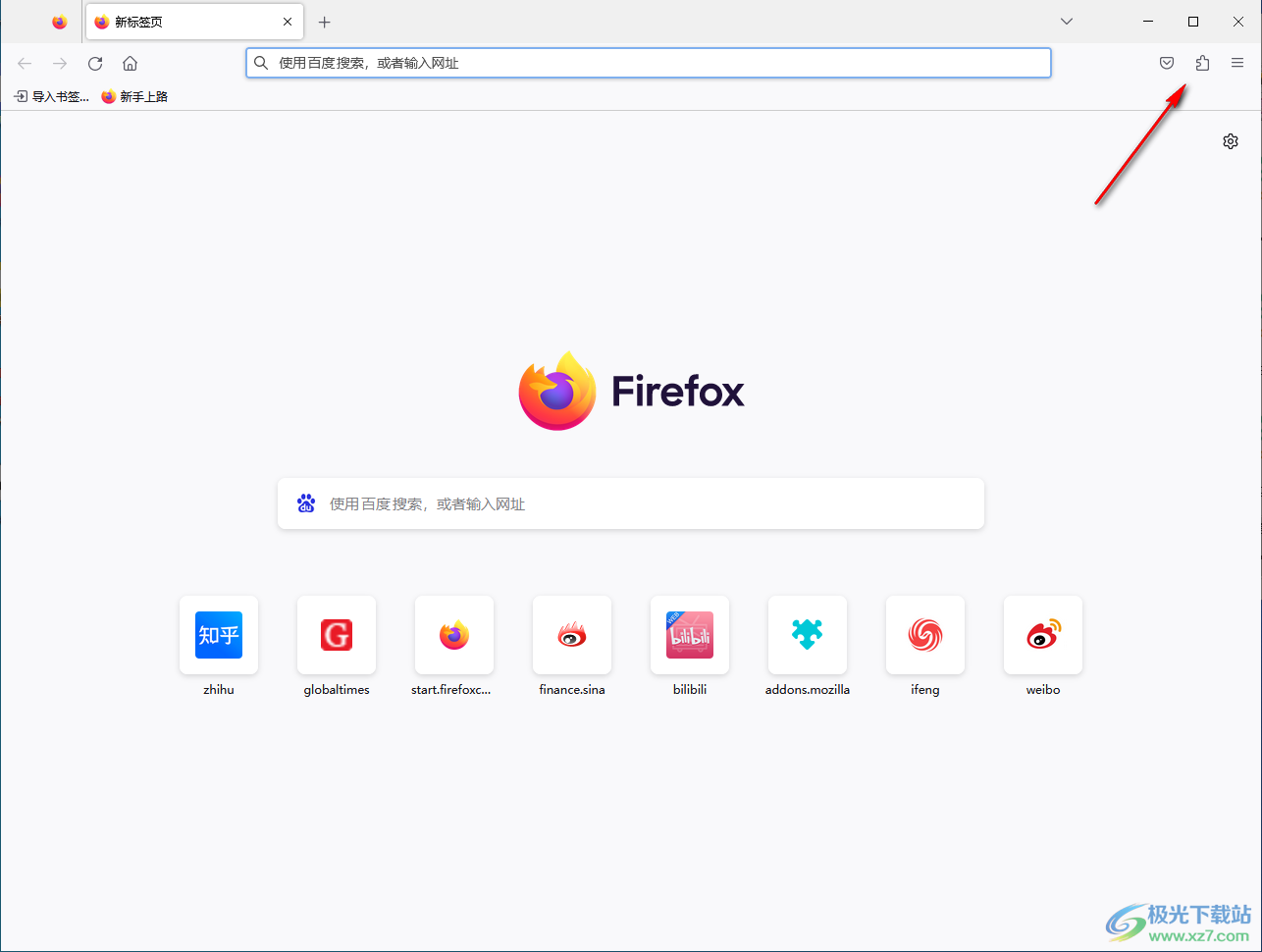Click the search magnifier in address bar
This screenshot has width=1262, height=952.
point(261,63)
